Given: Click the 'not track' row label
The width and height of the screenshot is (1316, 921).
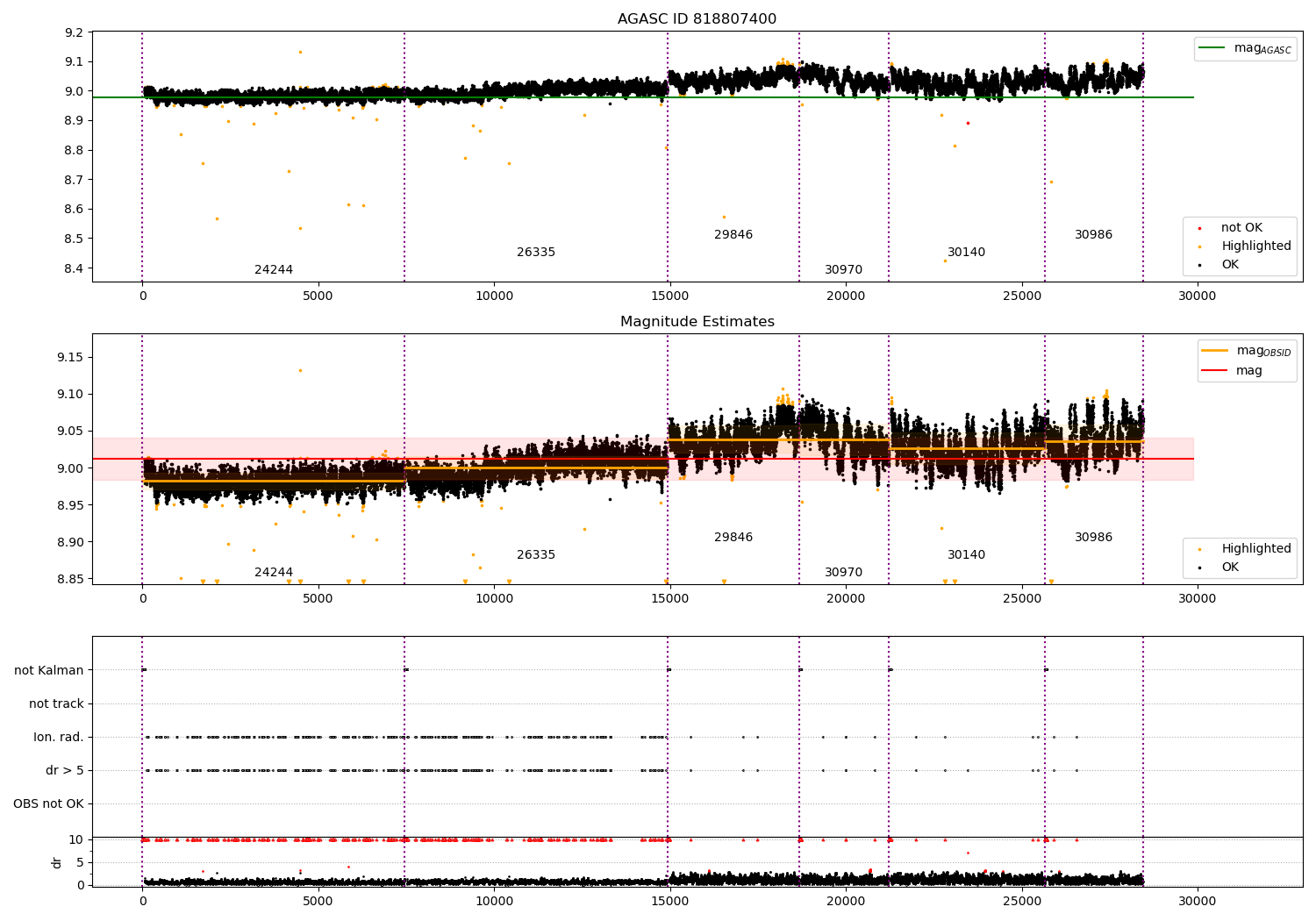Looking at the screenshot, I should (x=56, y=704).
